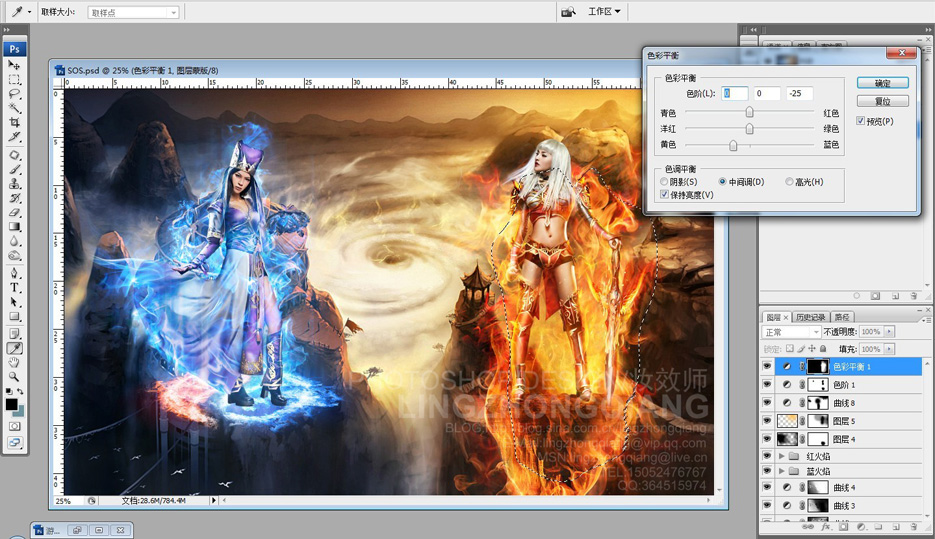
Task: Select the 高光(H) radio button
Action: point(789,182)
